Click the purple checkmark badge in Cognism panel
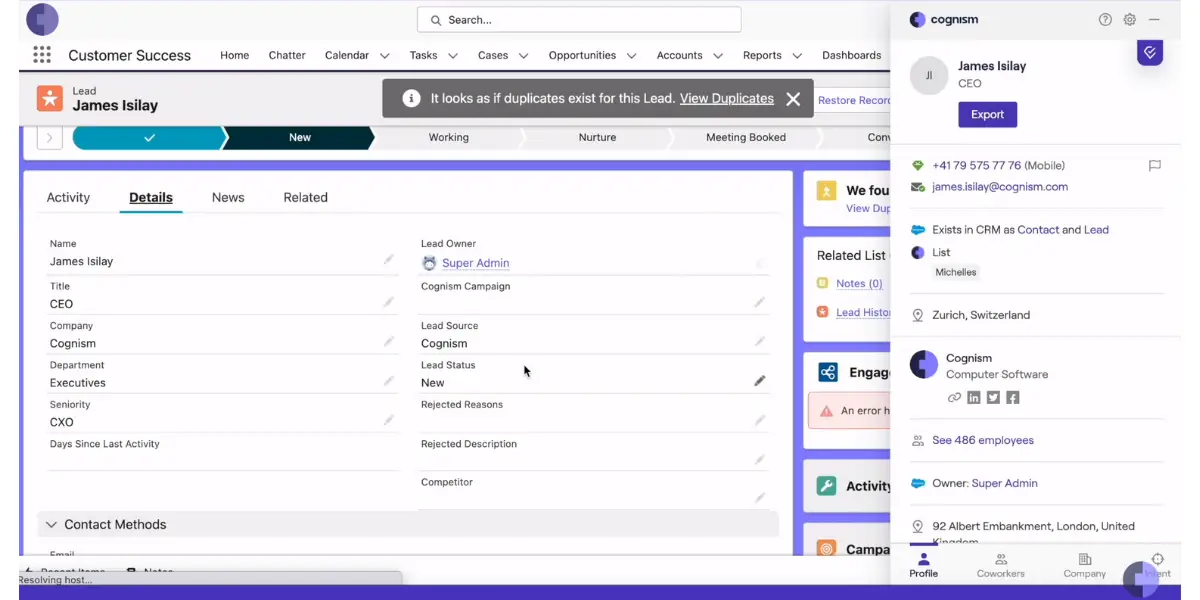Image resolution: width=1200 pixels, height=600 pixels. (x=1150, y=53)
